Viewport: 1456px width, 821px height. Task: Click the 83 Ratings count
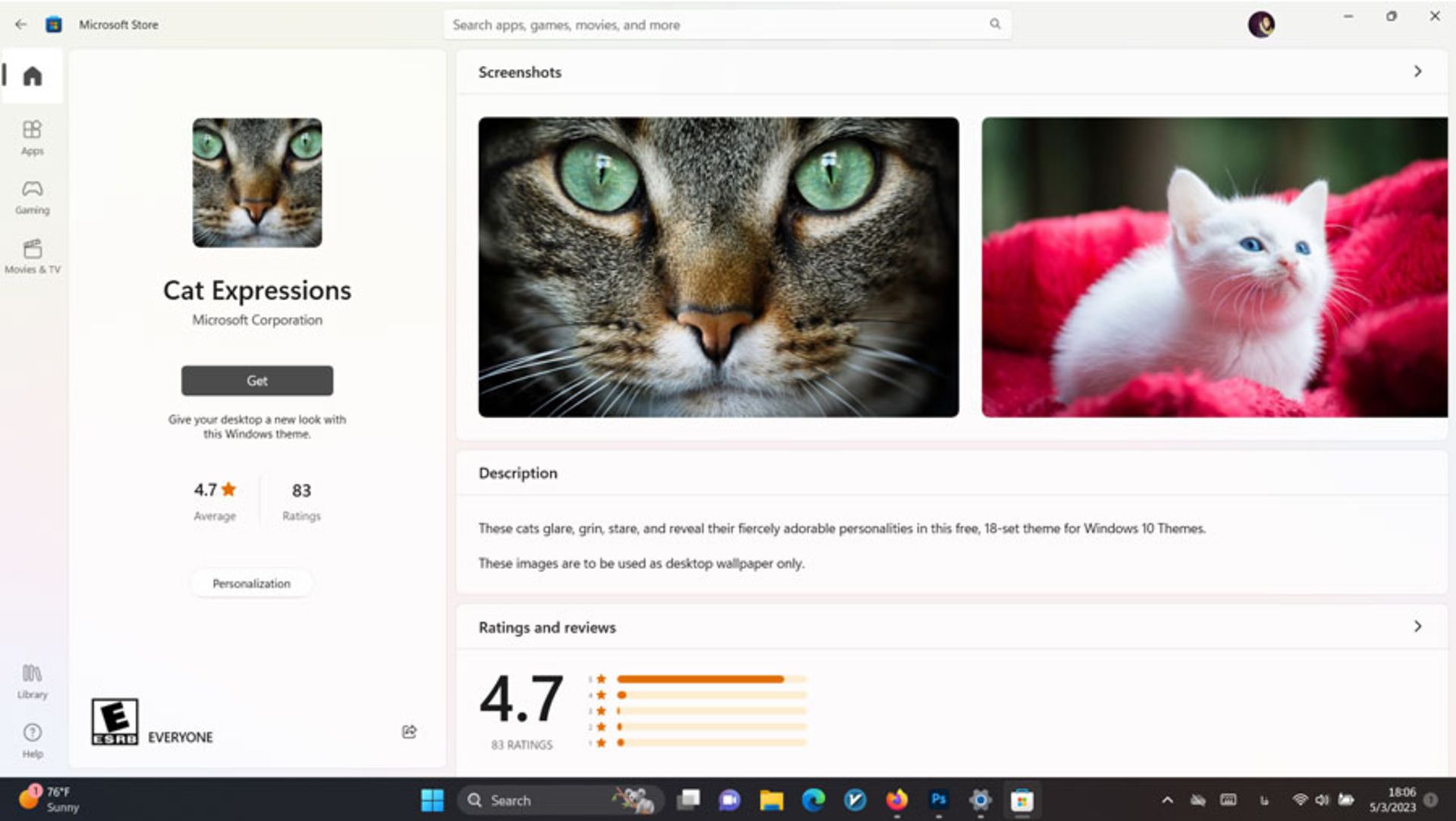click(301, 501)
